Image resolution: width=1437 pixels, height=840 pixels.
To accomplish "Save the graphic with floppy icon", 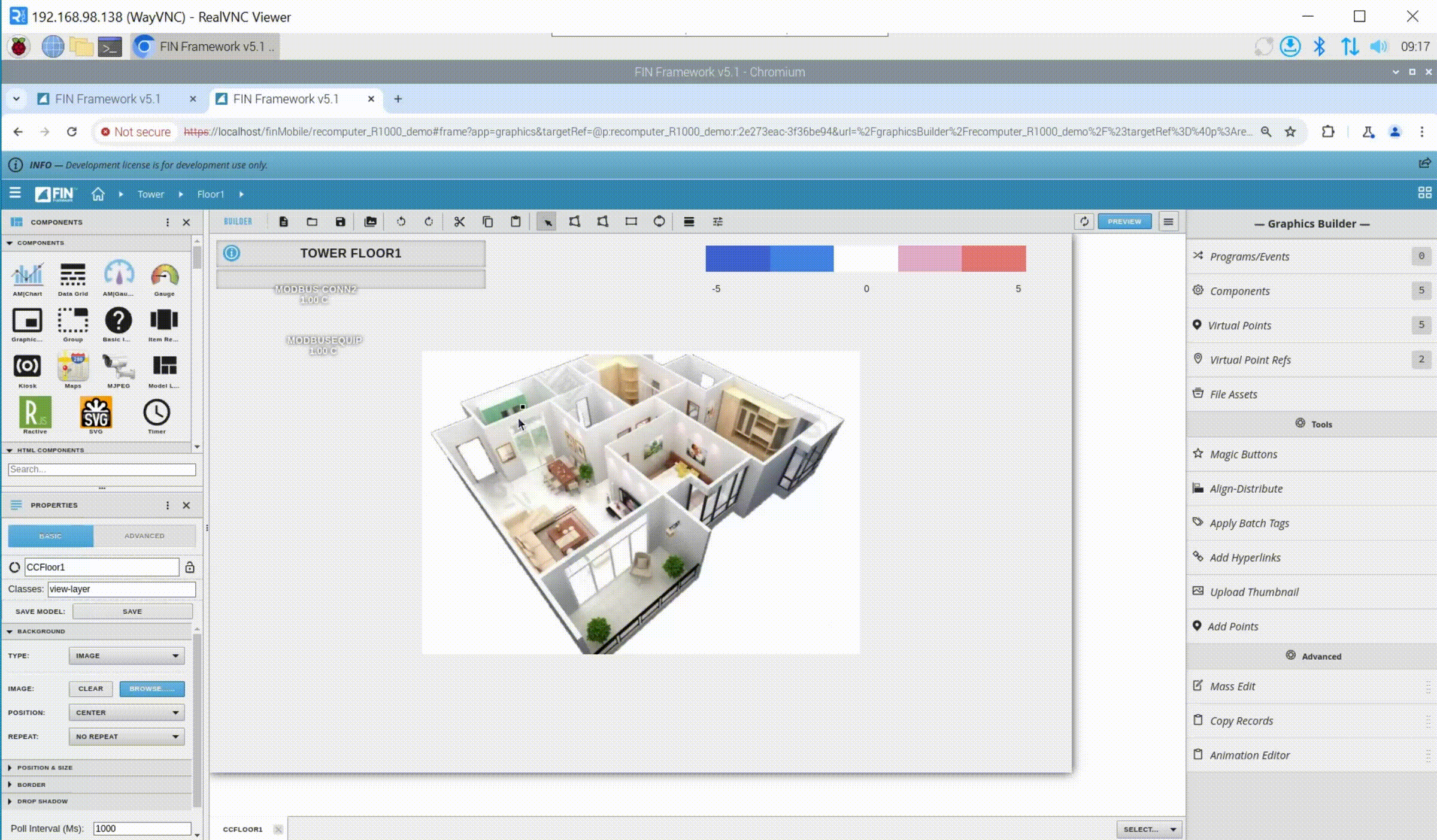I will [x=340, y=222].
